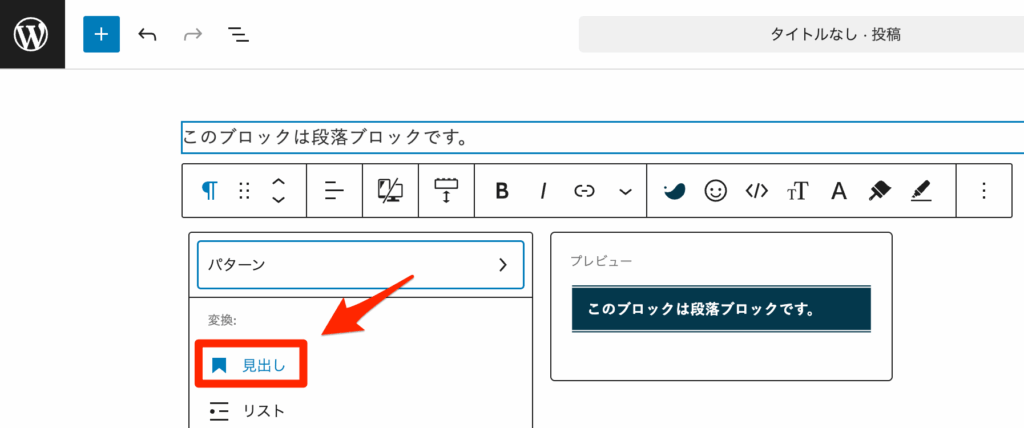Apply inline code formatting
Viewport: 1024px width, 428px height.
pyautogui.click(x=756, y=191)
